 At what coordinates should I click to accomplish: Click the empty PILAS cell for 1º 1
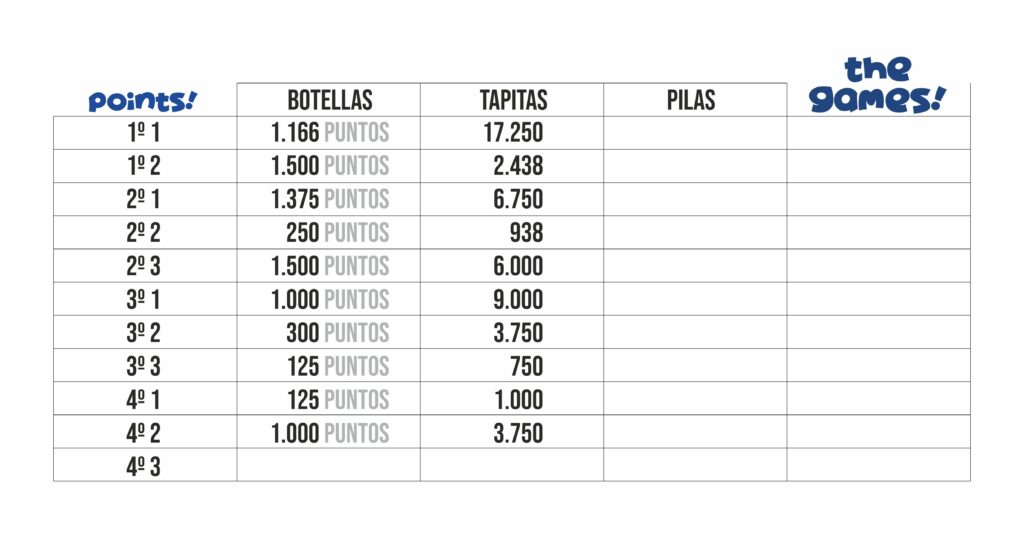click(x=695, y=133)
